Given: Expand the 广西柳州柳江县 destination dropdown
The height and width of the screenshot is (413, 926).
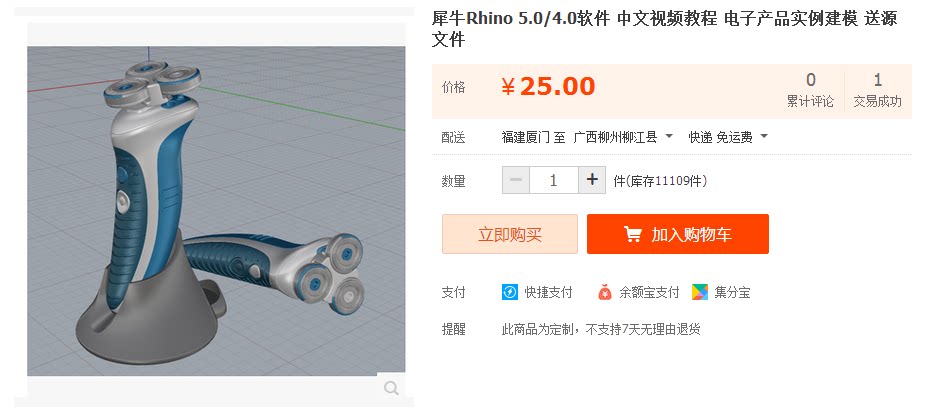Looking at the screenshot, I should pyautogui.click(x=623, y=137).
